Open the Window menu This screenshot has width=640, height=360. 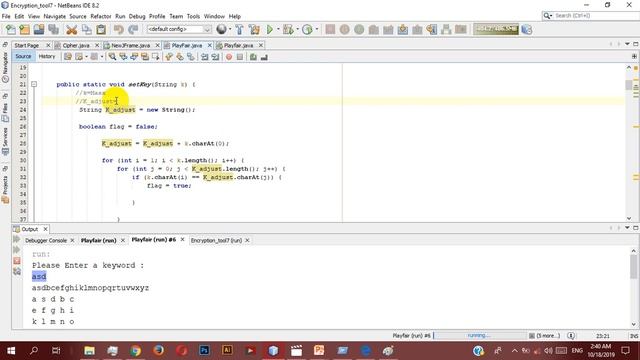pyautogui.click(x=214, y=16)
